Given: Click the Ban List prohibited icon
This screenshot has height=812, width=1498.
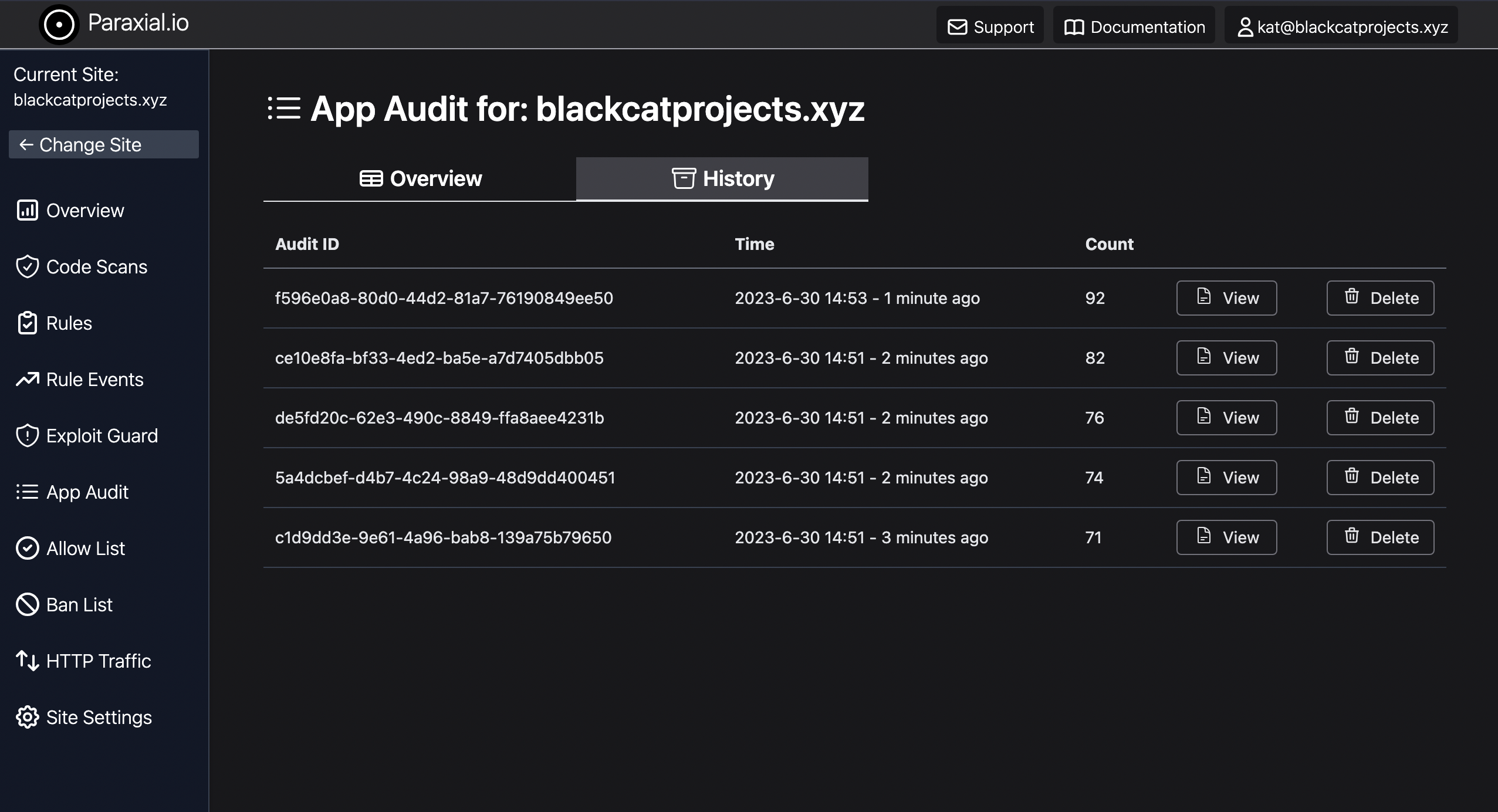Looking at the screenshot, I should [28, 604].
